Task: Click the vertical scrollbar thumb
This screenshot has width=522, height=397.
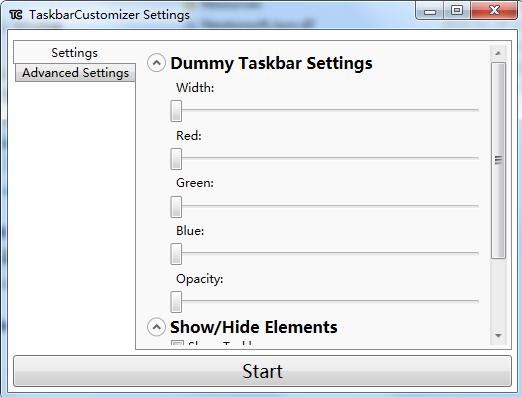Action: (x=498, y=160)
